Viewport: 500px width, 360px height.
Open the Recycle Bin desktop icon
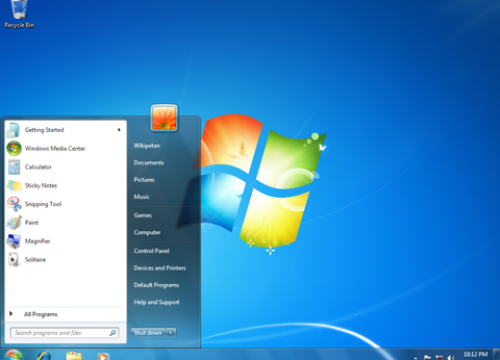click(x=19, y=15)
